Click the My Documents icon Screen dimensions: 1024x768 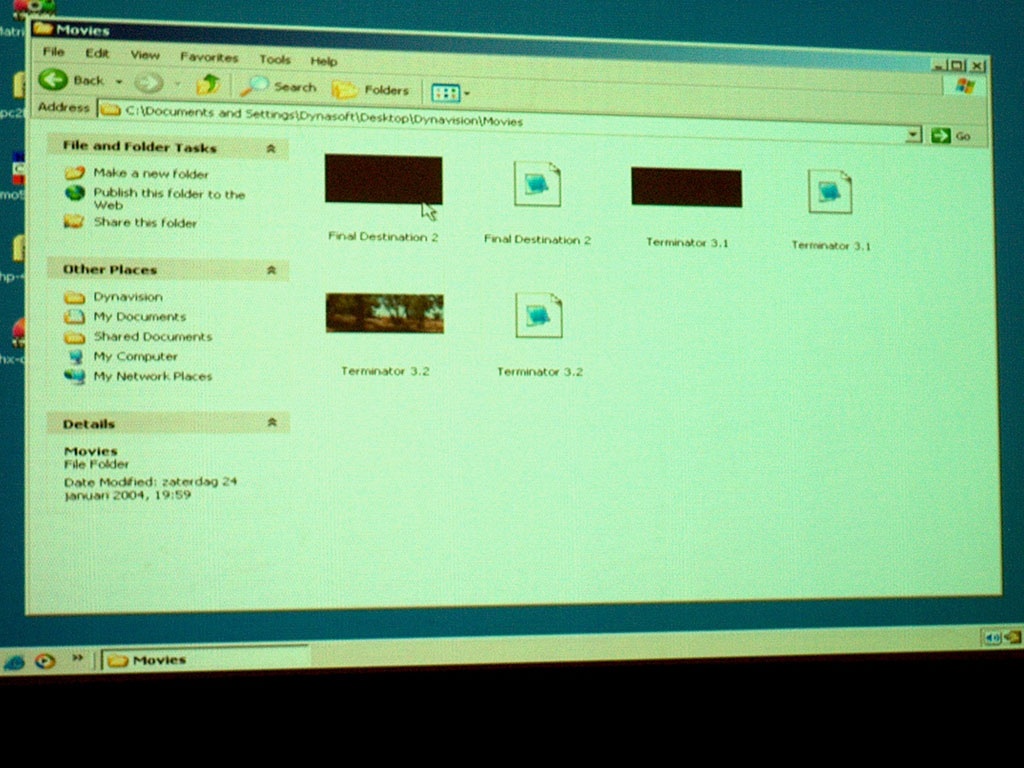point(74,317)
